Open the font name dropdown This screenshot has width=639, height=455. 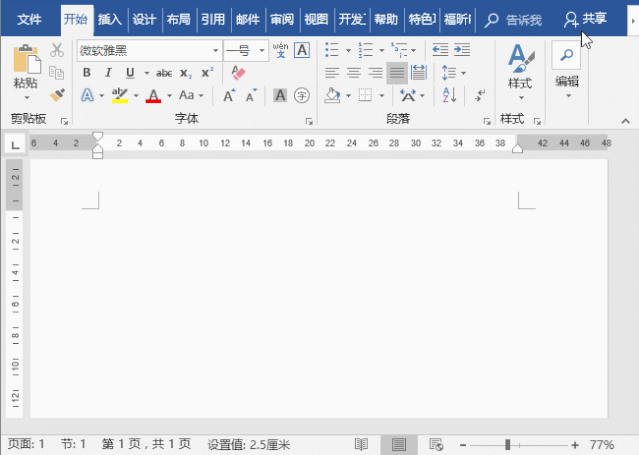216,51
